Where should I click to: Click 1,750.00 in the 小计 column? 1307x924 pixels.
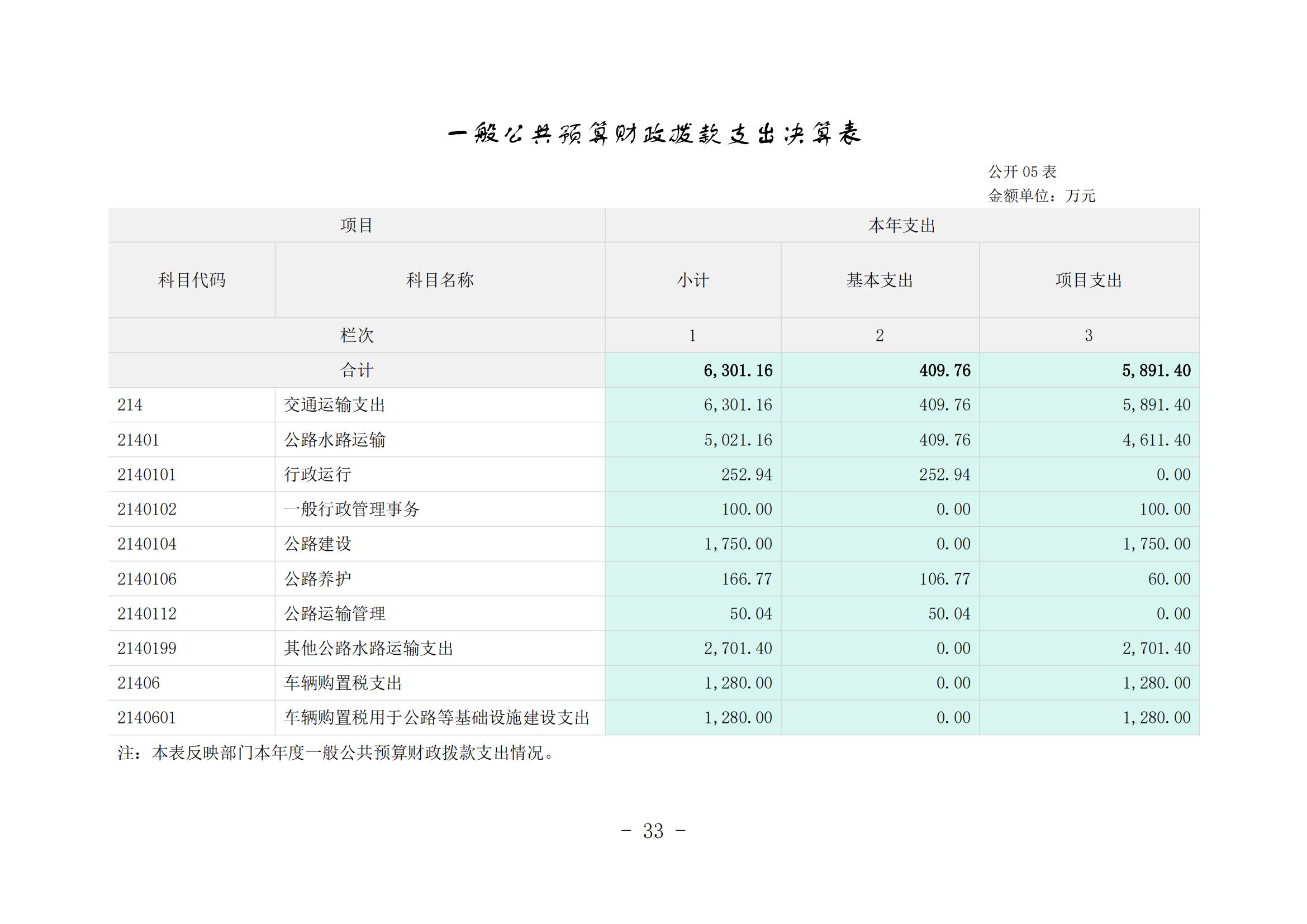pos(738,545)
